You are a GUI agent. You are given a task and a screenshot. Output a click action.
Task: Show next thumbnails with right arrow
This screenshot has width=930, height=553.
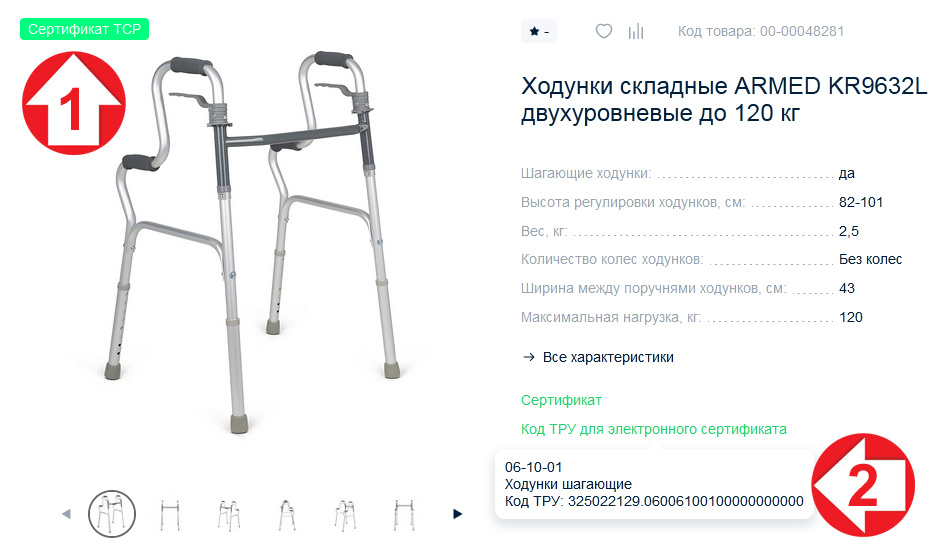point(457,514)
